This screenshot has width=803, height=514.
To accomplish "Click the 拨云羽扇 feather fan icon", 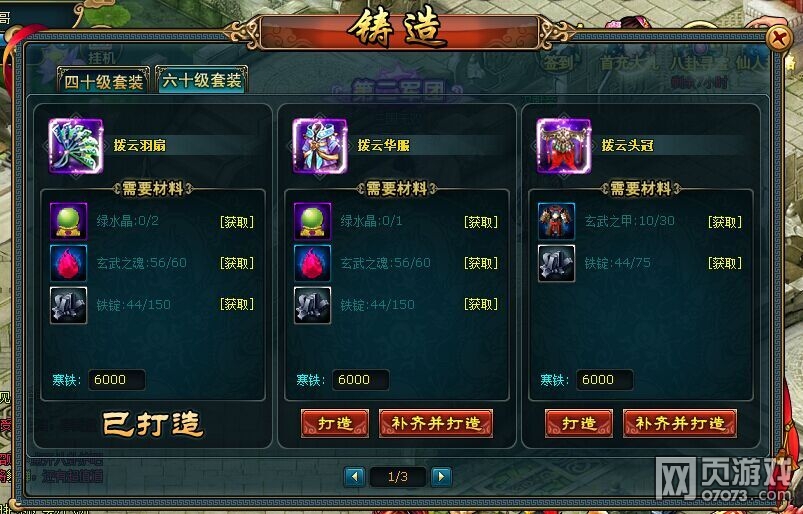I will pyautogui.click(x=76, y=146).
